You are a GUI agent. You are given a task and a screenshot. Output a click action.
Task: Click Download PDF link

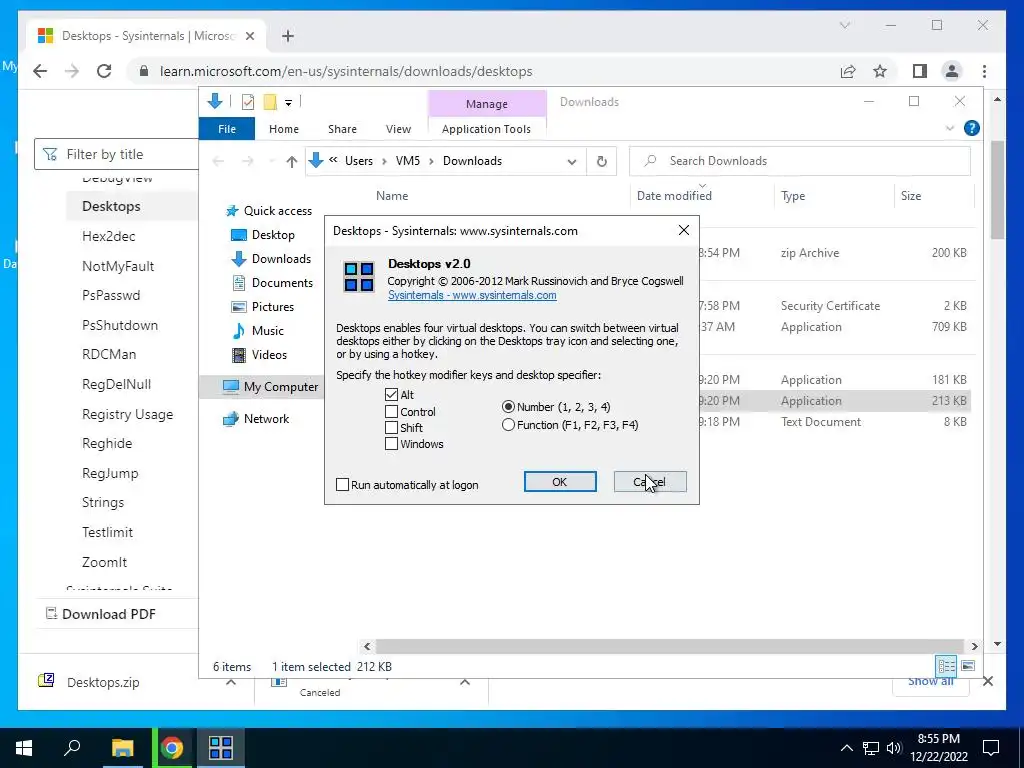[101, 614]
